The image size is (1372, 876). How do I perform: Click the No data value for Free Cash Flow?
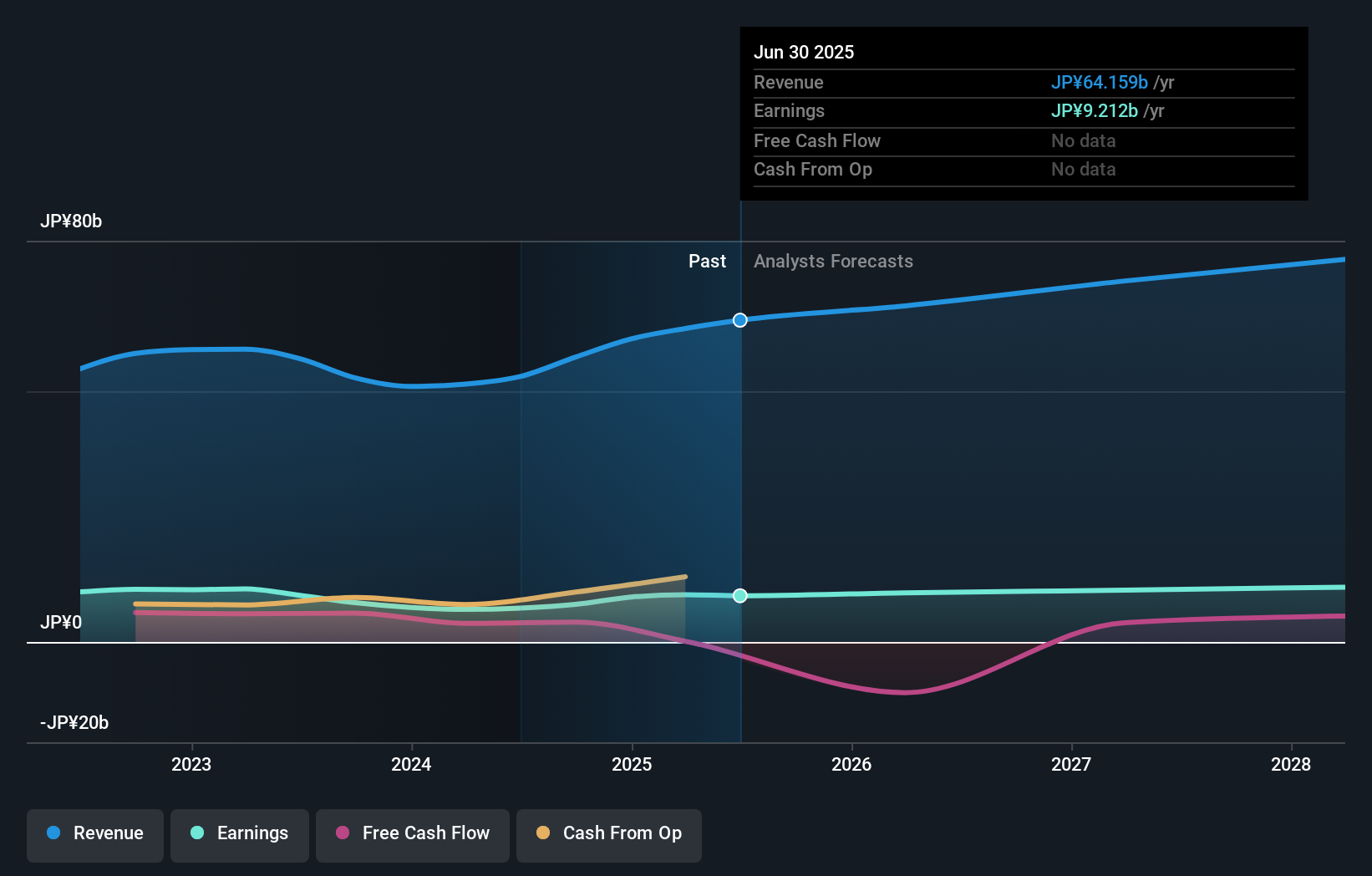coord(1084,141)
